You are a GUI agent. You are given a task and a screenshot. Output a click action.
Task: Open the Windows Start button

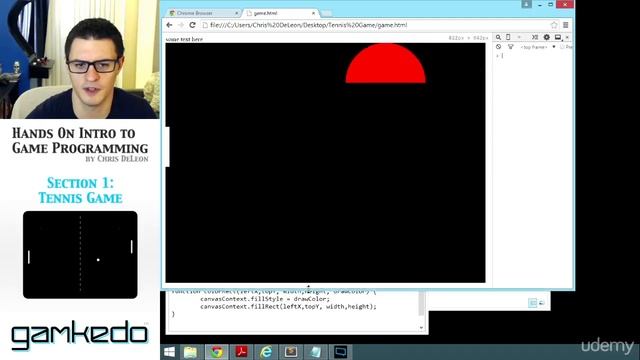(x=170, y=352)
